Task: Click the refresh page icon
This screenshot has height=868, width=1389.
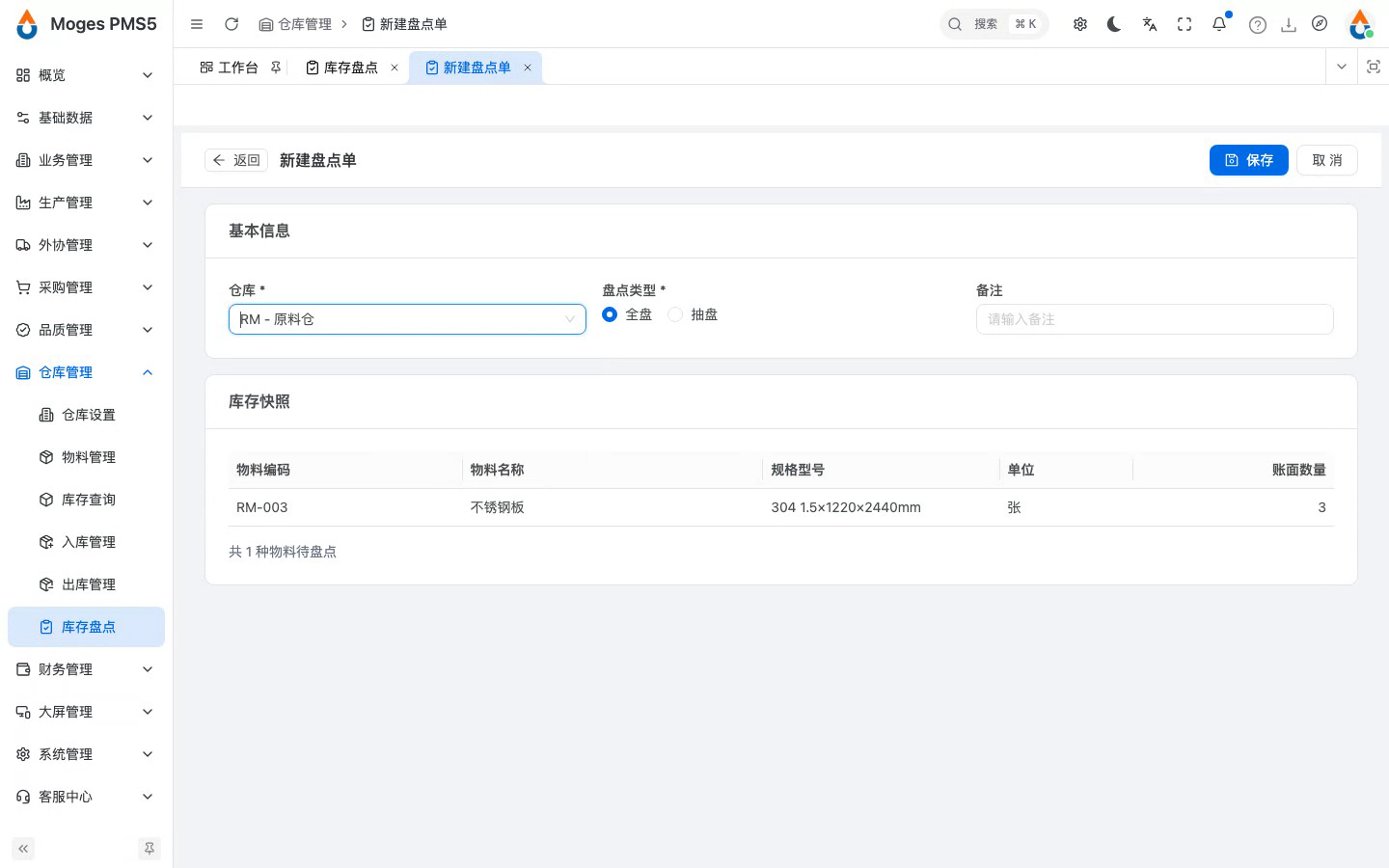Action: (231, 24)
